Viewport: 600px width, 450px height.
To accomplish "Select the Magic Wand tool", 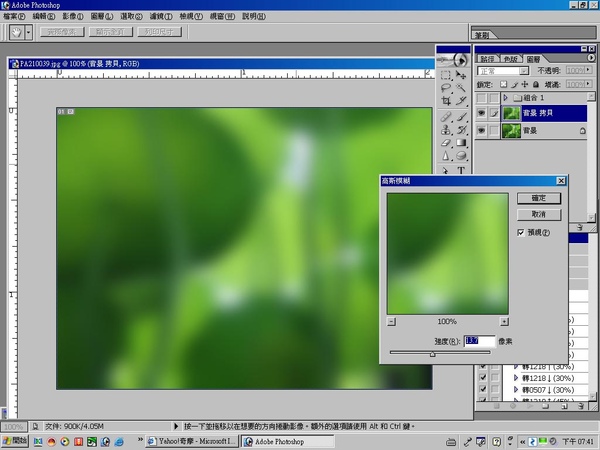I will 461,88.
